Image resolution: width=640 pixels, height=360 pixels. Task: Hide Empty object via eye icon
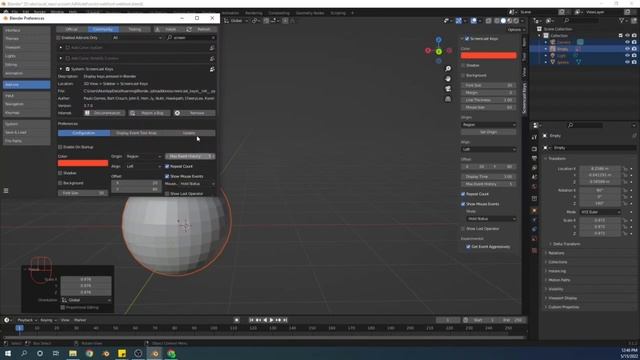[x=627, y=49]
